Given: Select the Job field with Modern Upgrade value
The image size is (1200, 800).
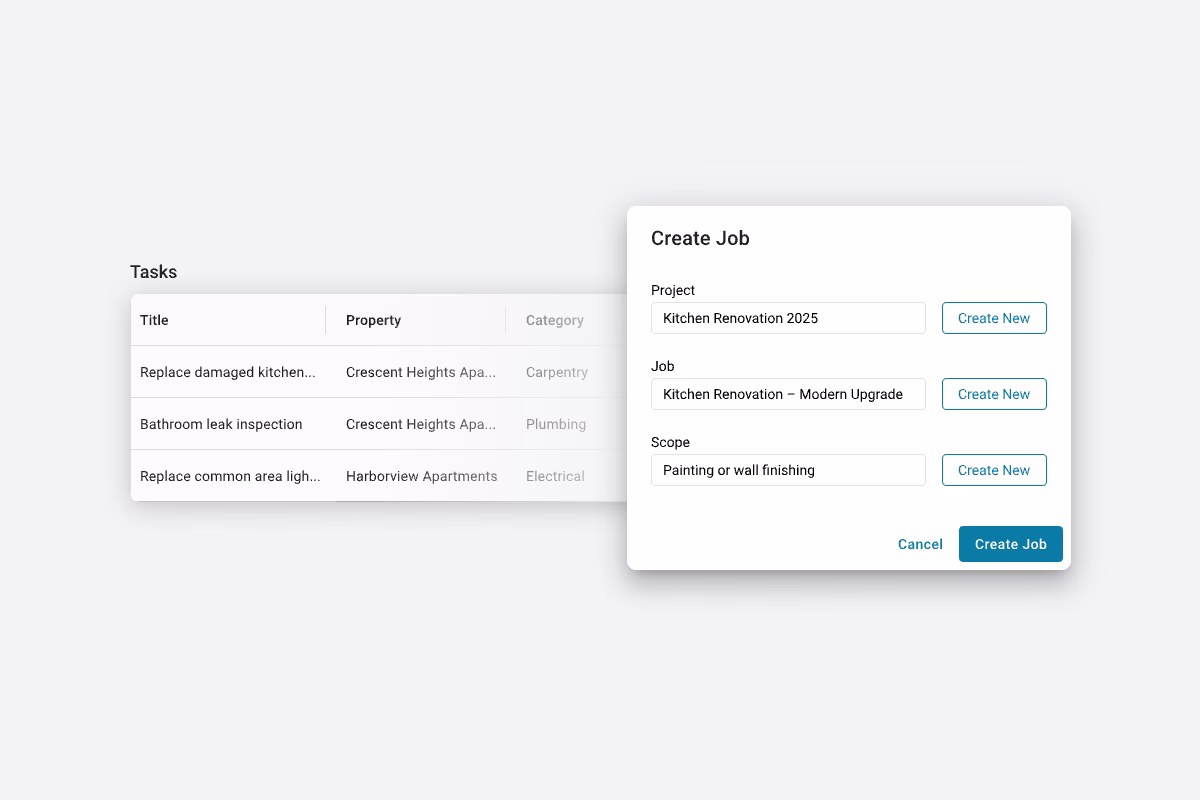Looking at the screenshot, I should pyautogui.click(x=788, y=394).
